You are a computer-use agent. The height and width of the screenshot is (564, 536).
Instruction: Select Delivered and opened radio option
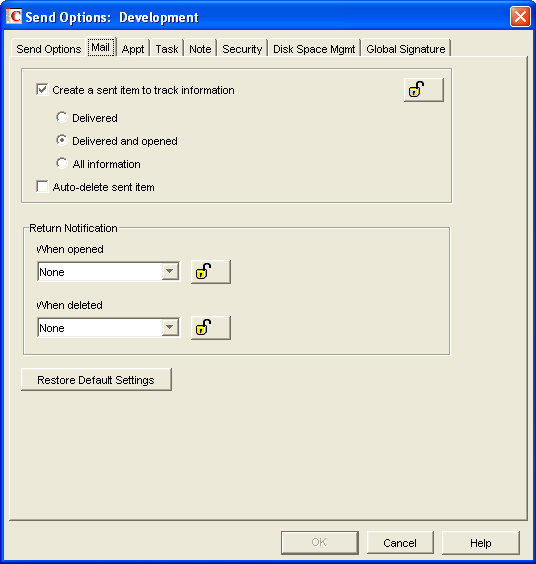pyautogui.click(x=62, y=140)
